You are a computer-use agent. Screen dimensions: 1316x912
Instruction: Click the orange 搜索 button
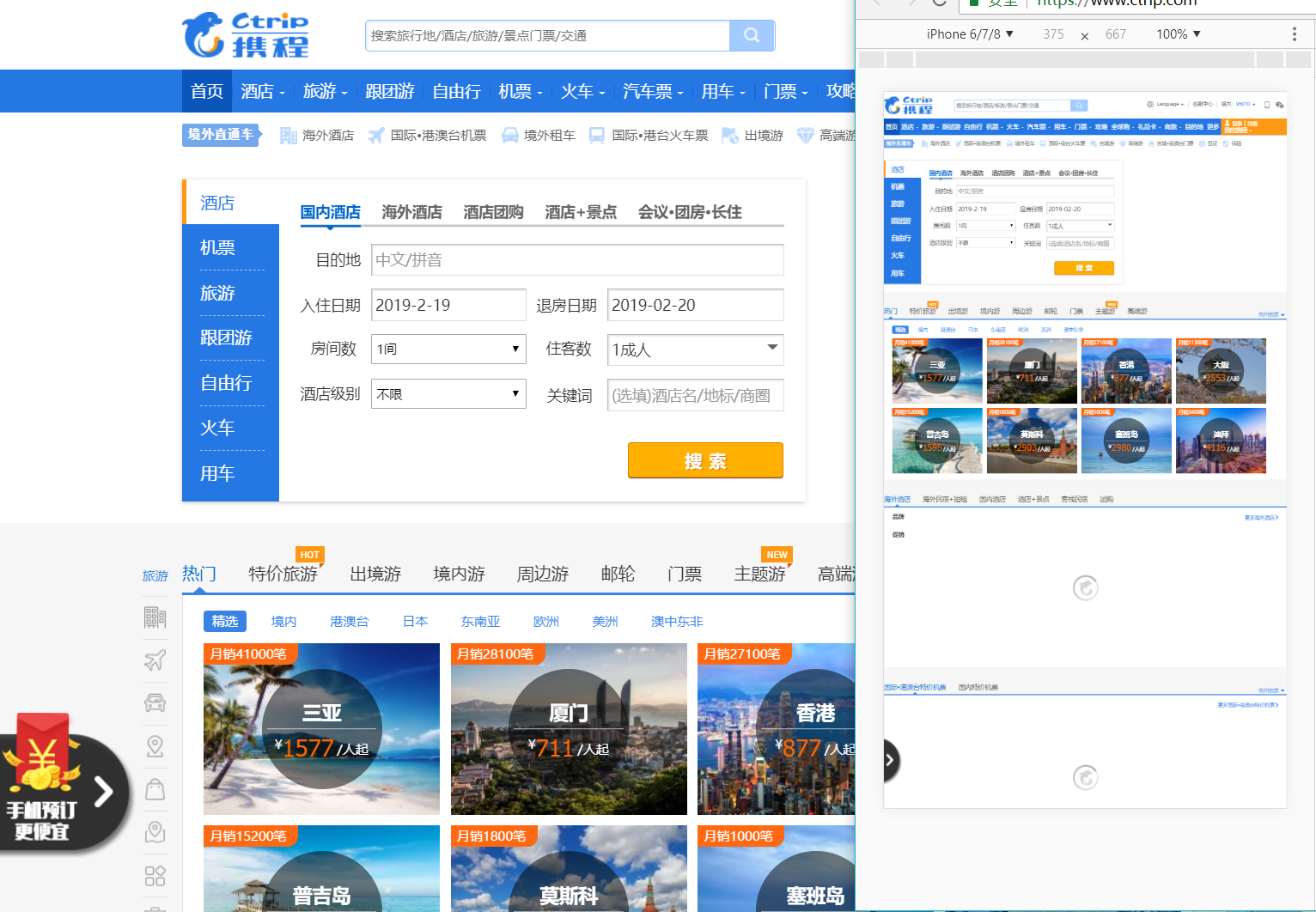pyautogui.click(x=705, y=460)
